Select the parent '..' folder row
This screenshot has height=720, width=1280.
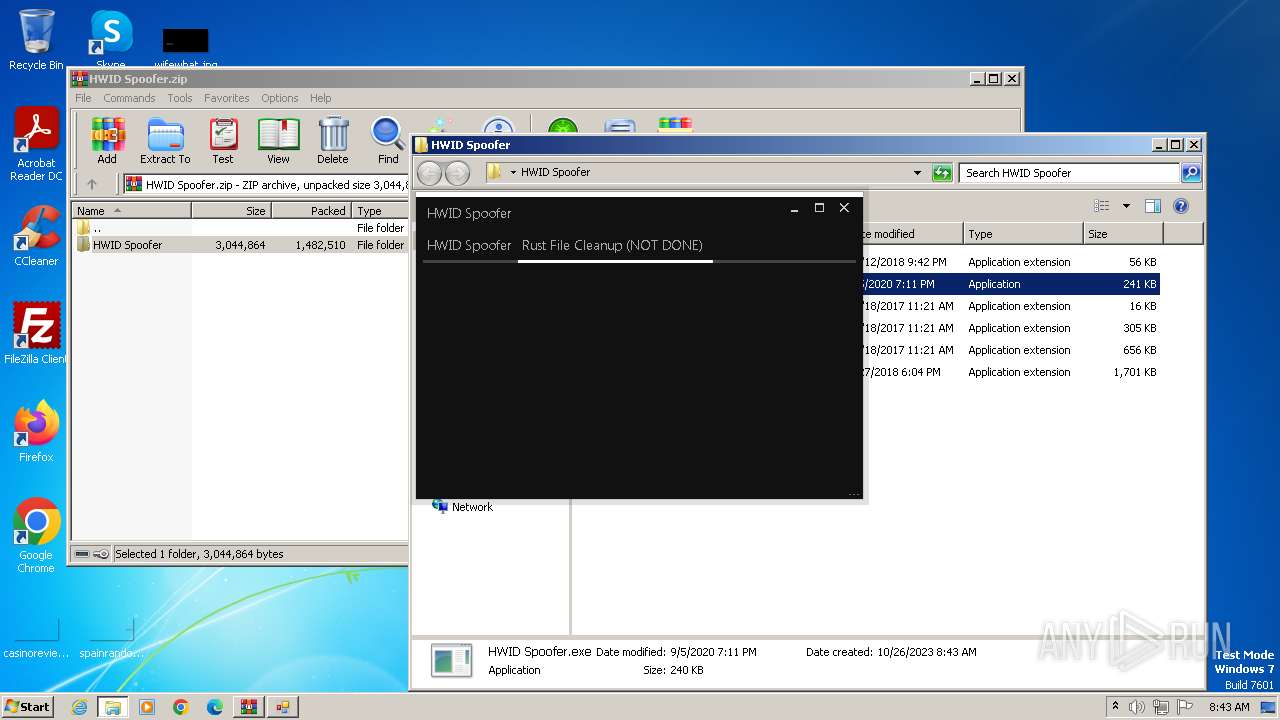240,228
